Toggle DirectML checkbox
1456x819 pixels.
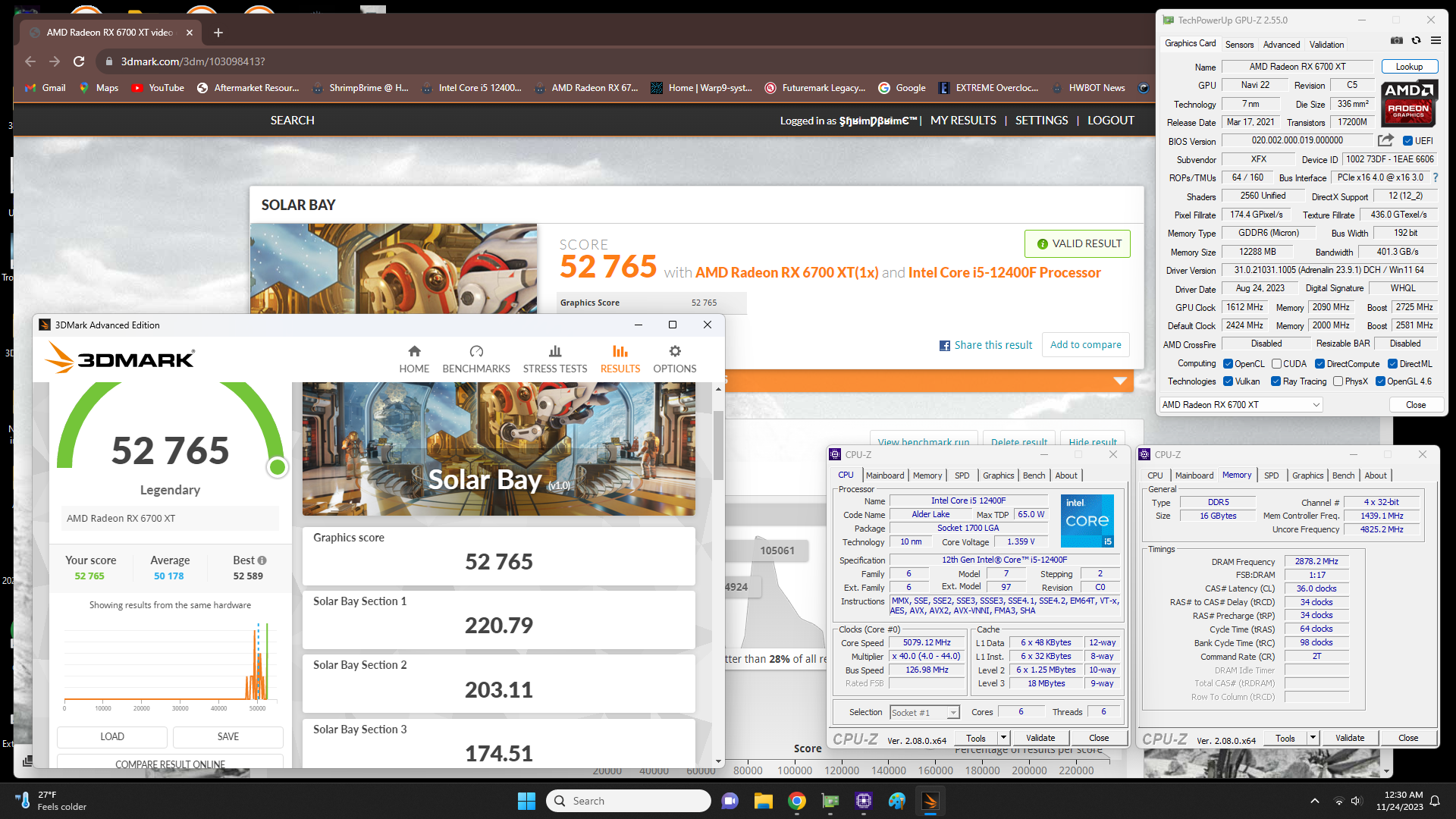[x=1392, y=364]
